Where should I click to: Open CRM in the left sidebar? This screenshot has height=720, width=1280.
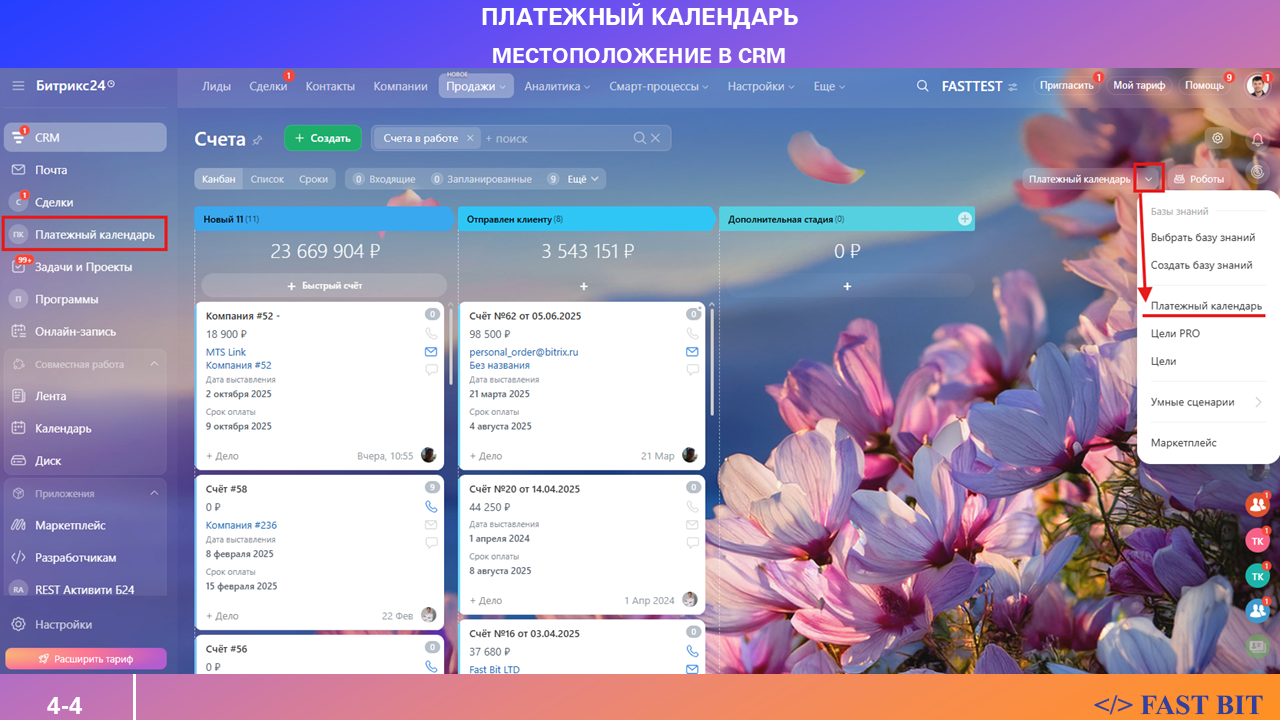[85, 138]
